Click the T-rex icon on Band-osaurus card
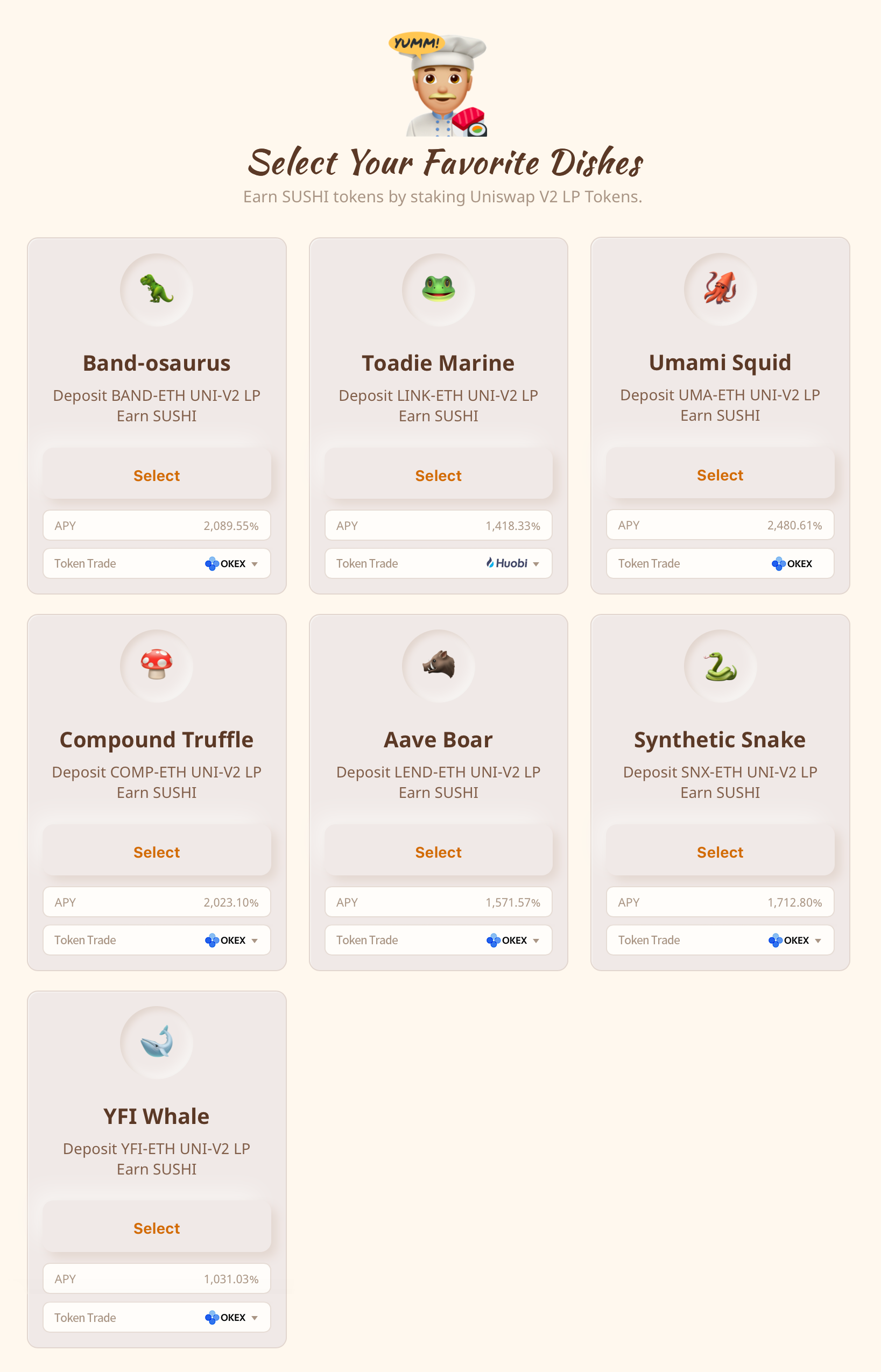This screenshot has width=881, height=1372. [x=156, y=289]
